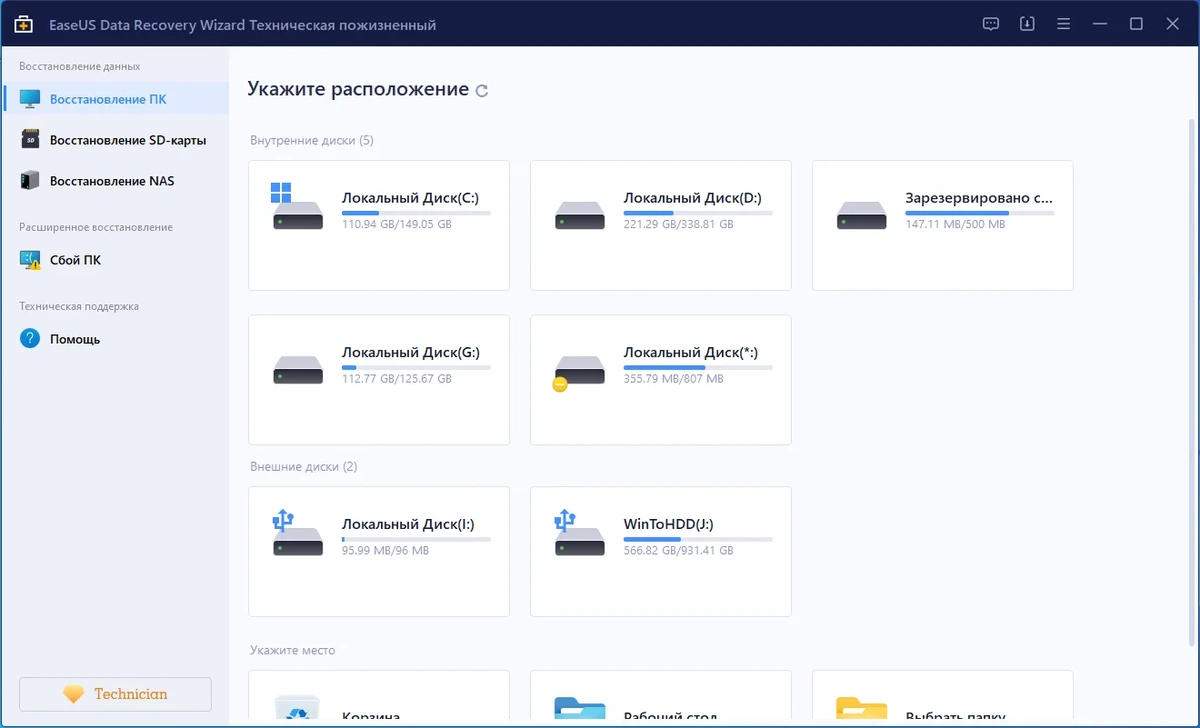
Task: Click the locked drive icon of Локальный Диск(*:)
Action: click(x=579, y=372)
